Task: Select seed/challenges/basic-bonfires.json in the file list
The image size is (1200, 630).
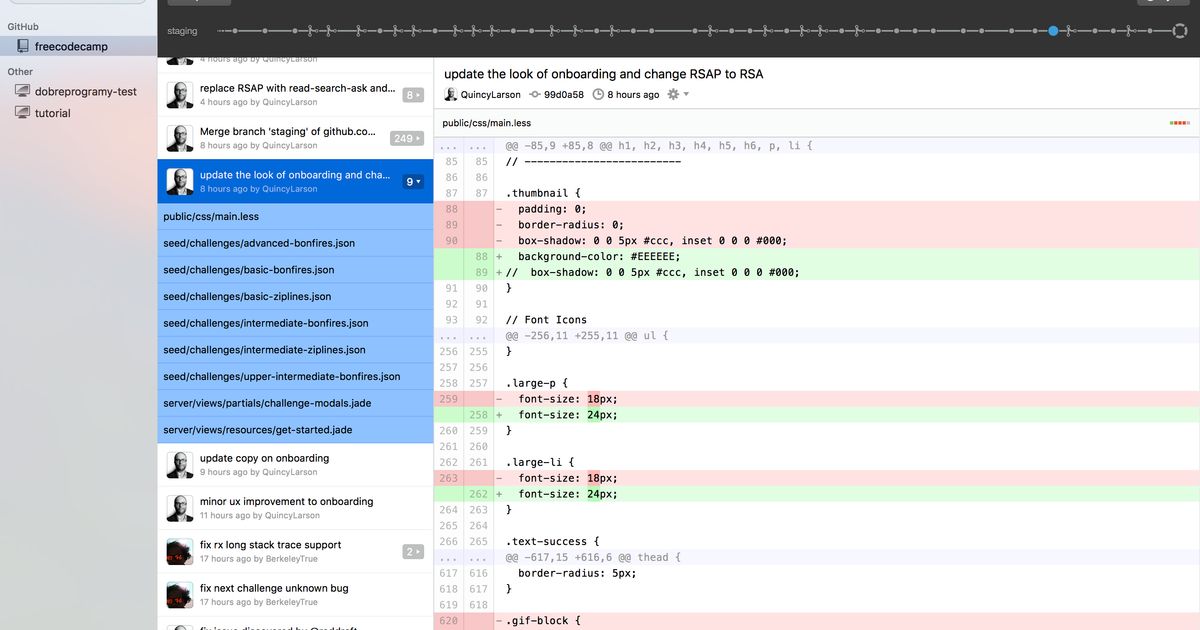Action: [250, 269]
